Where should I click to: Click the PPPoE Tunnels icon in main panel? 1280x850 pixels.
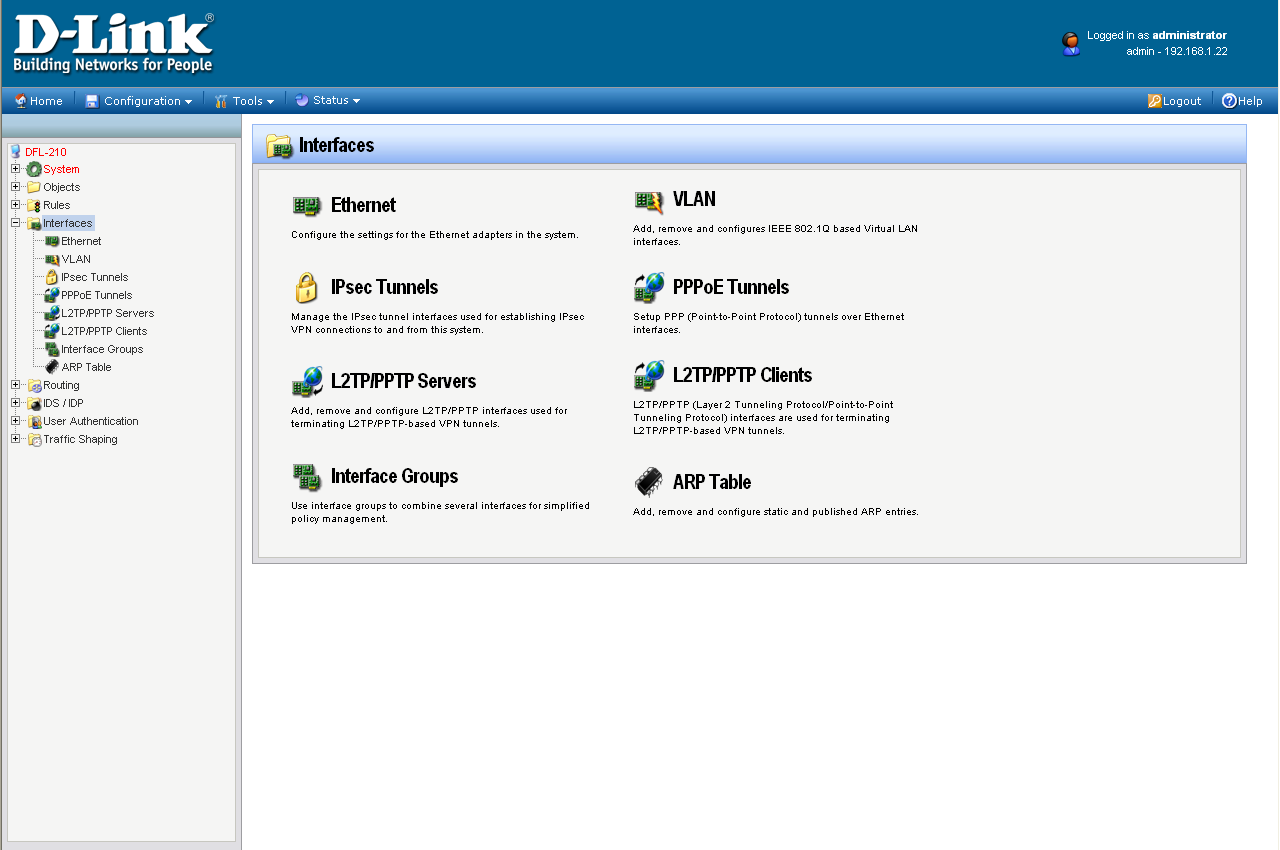[648, 288]
